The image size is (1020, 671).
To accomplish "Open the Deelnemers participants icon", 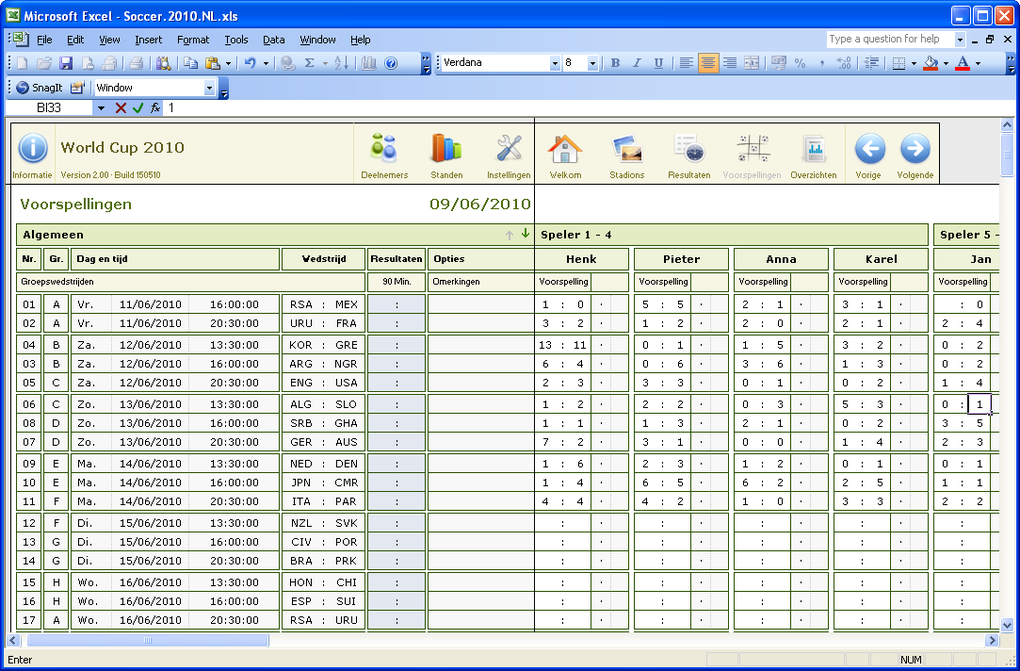I will pyautogui.click(x=384, y=149).
